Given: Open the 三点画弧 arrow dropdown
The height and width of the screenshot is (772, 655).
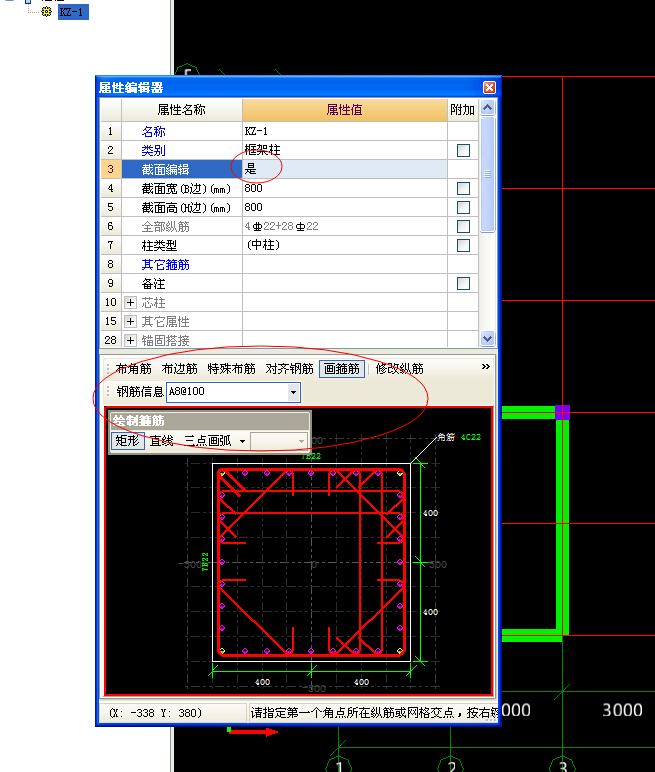Looking at the screenshot, I should pyautogui.click(x=242, y=441).
